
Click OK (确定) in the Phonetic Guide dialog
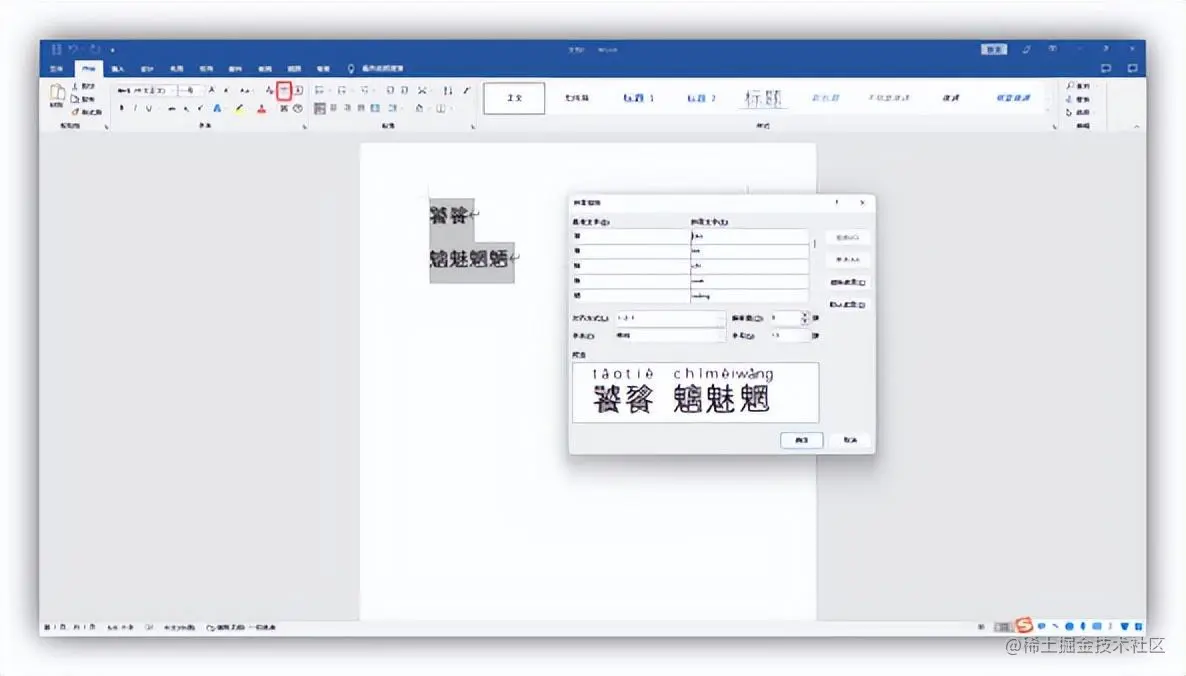[802, 440]
